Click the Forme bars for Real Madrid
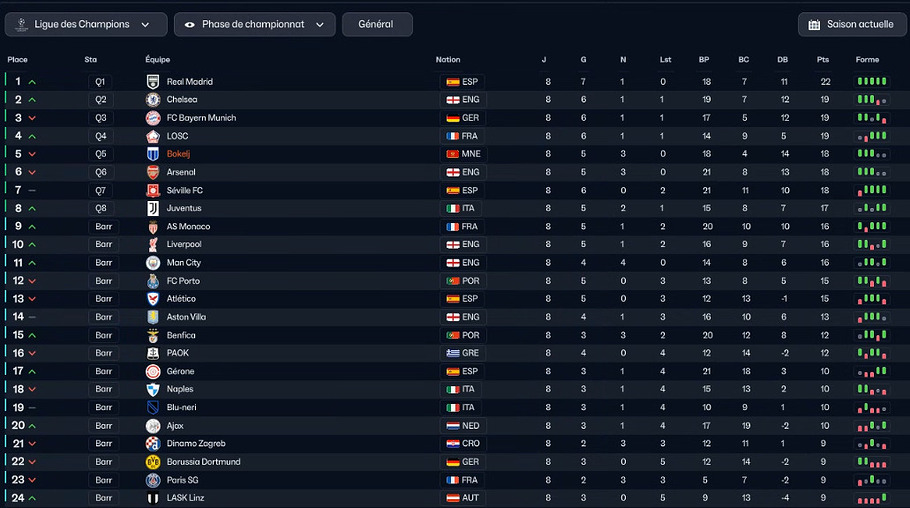Image resolution: width=910 pixels, height=508 pixels. 872,81
